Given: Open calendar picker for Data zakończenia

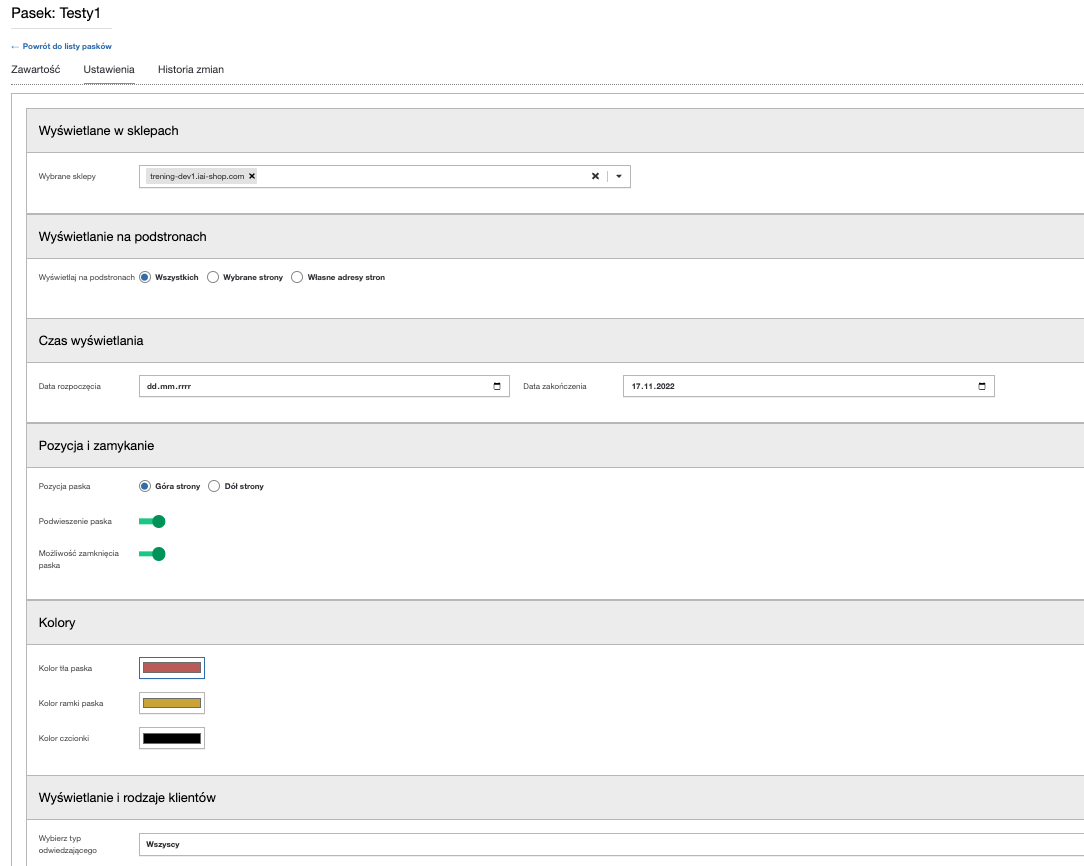Looking at the screenshot, I should pos(982,386).
